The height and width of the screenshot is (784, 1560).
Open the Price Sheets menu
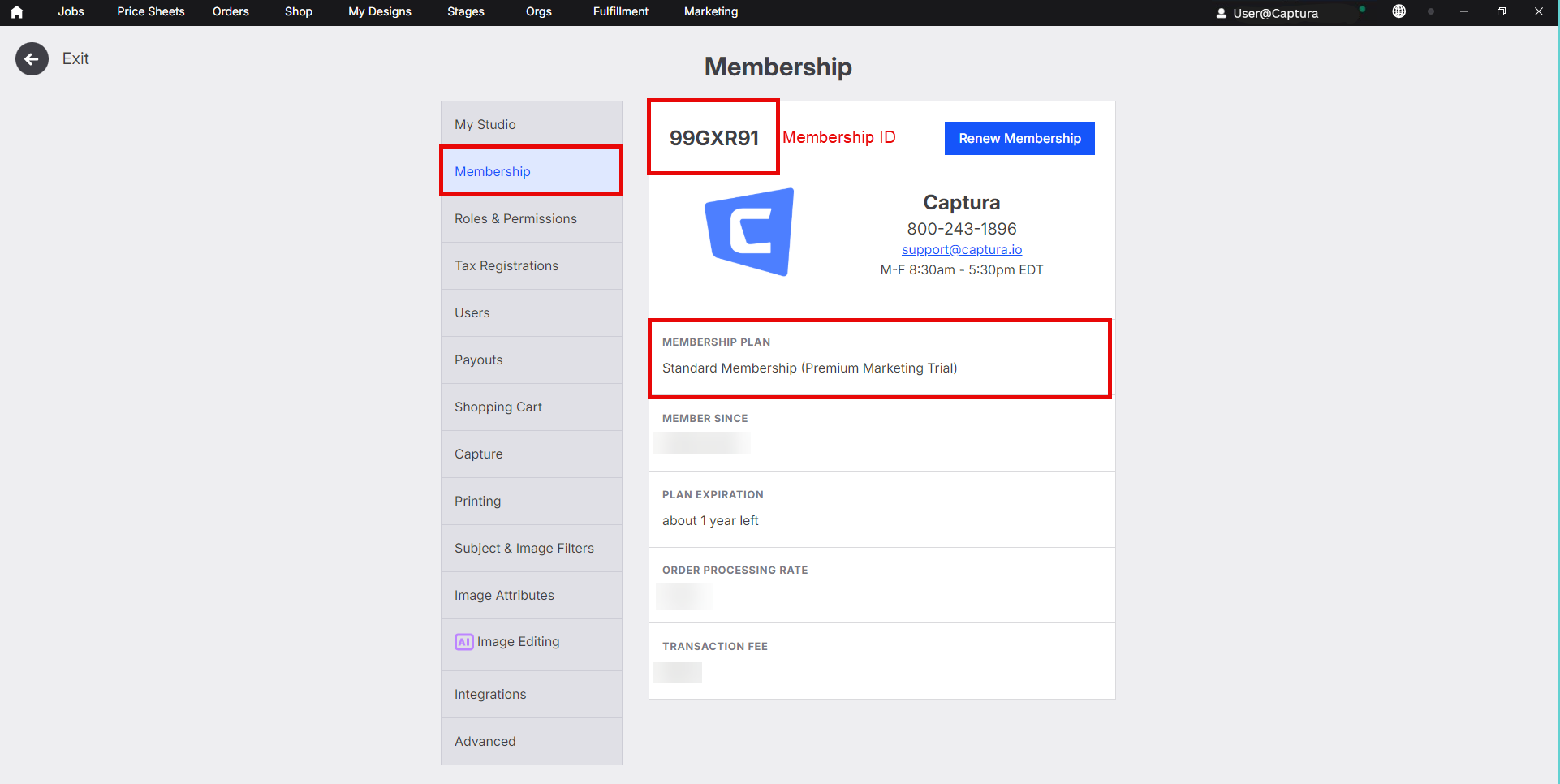(150, 11)
